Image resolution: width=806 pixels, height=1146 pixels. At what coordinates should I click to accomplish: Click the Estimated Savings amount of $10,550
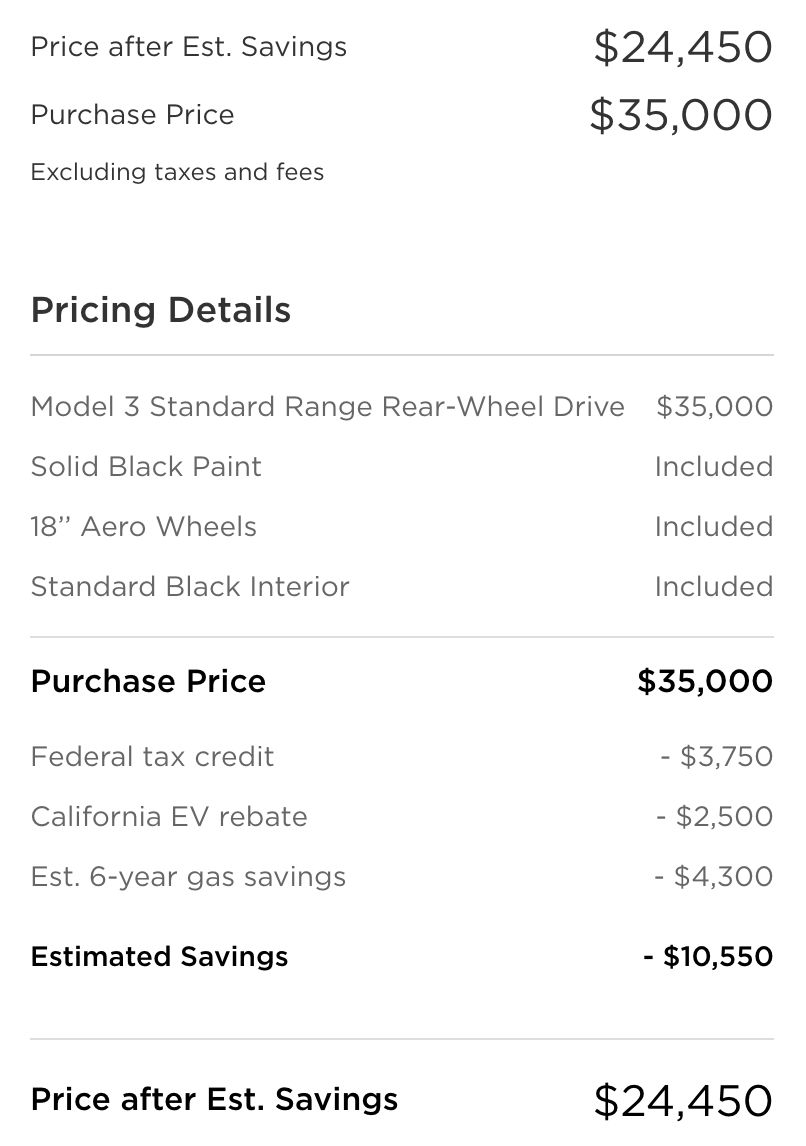(708, 956)
